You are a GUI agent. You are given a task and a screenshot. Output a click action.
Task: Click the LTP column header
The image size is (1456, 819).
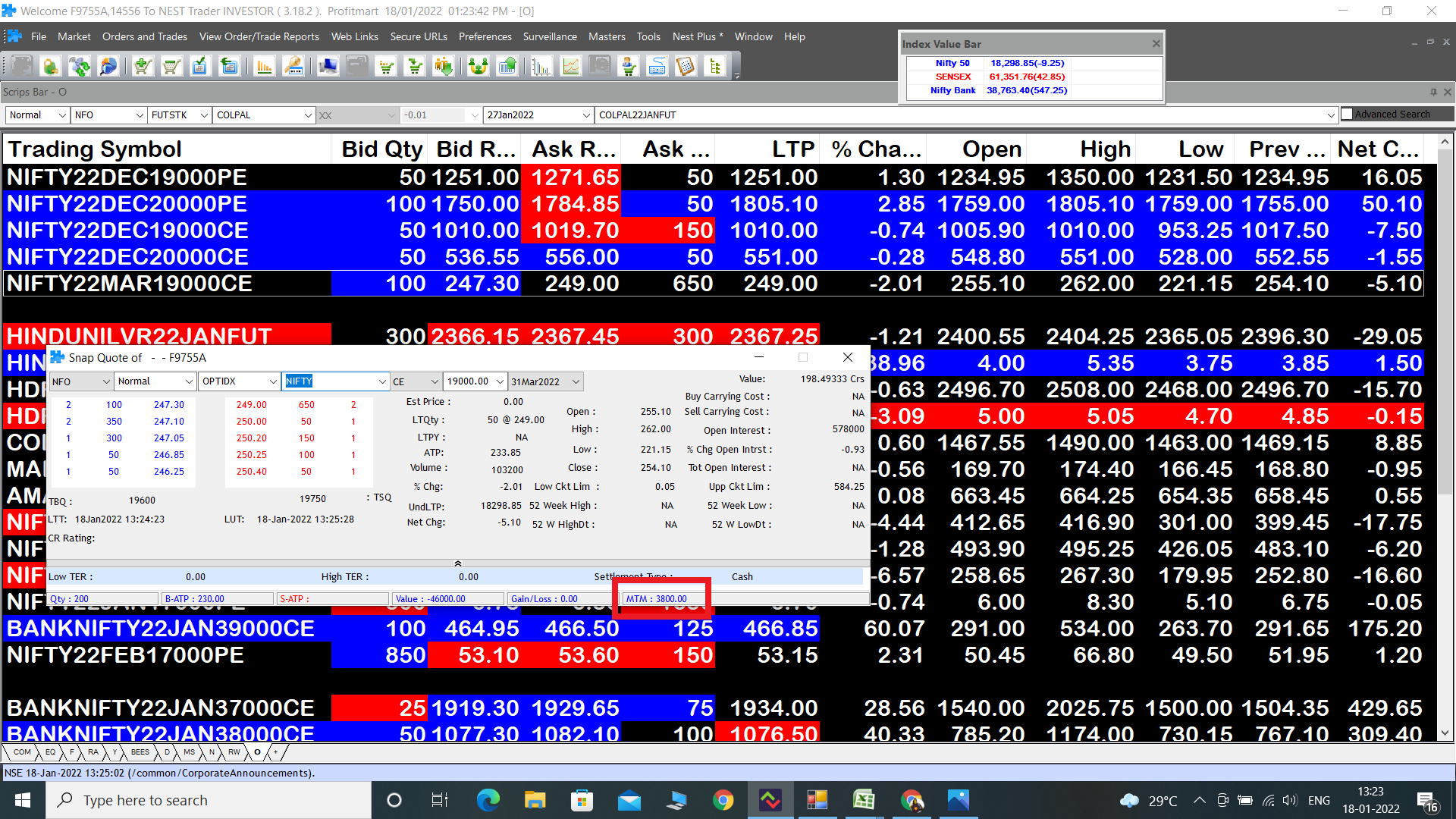pos(792,149)
